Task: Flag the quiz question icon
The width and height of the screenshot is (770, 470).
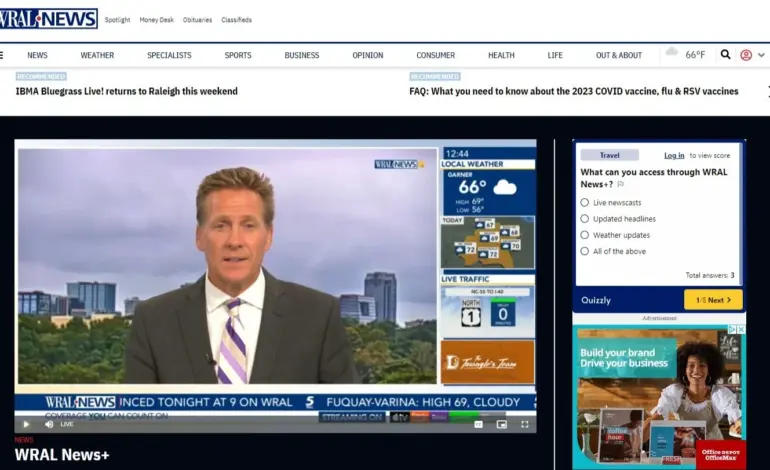Action: (x=621, y=184)
